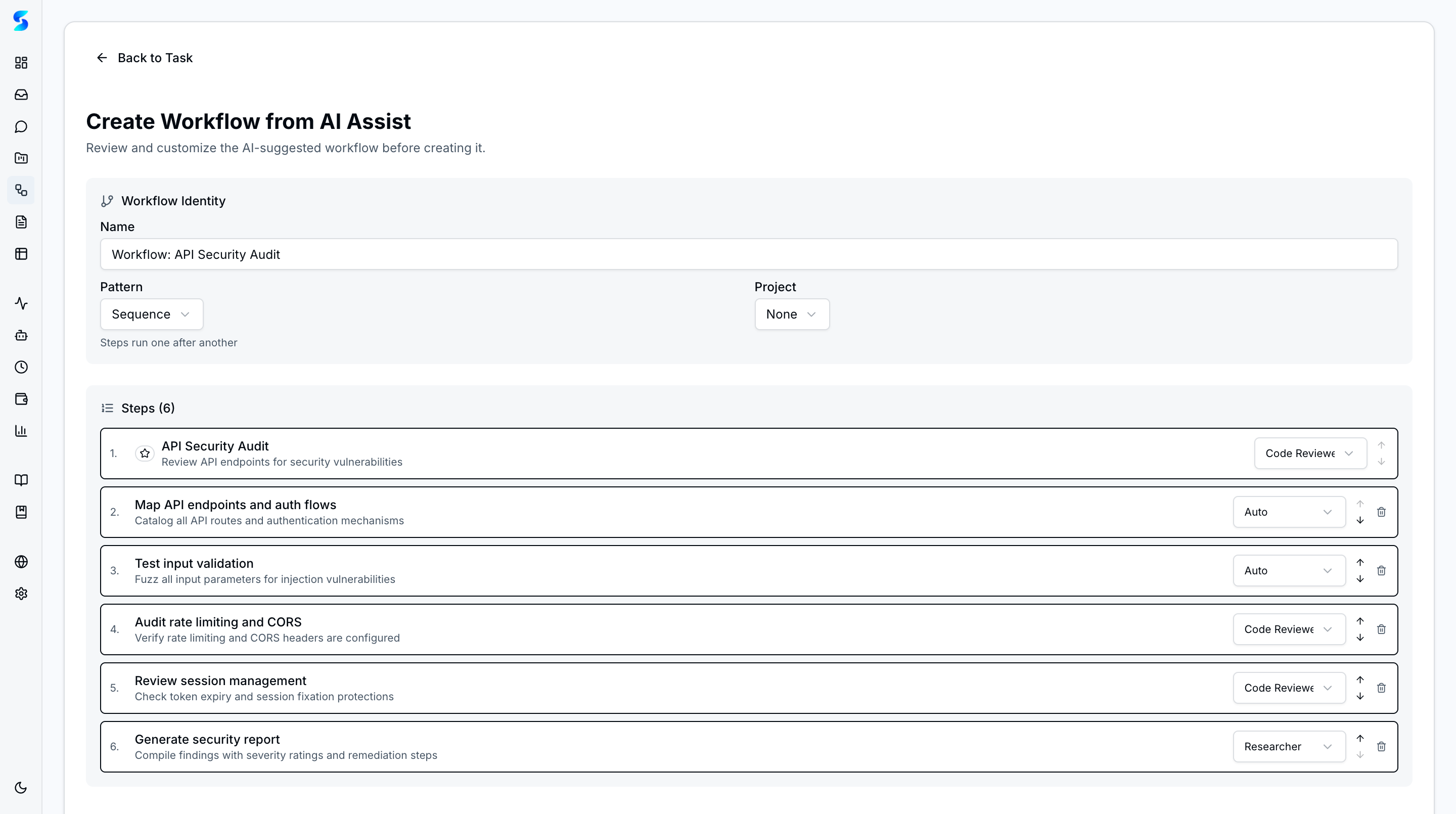Open the projects folder panel

pos(21,158)
